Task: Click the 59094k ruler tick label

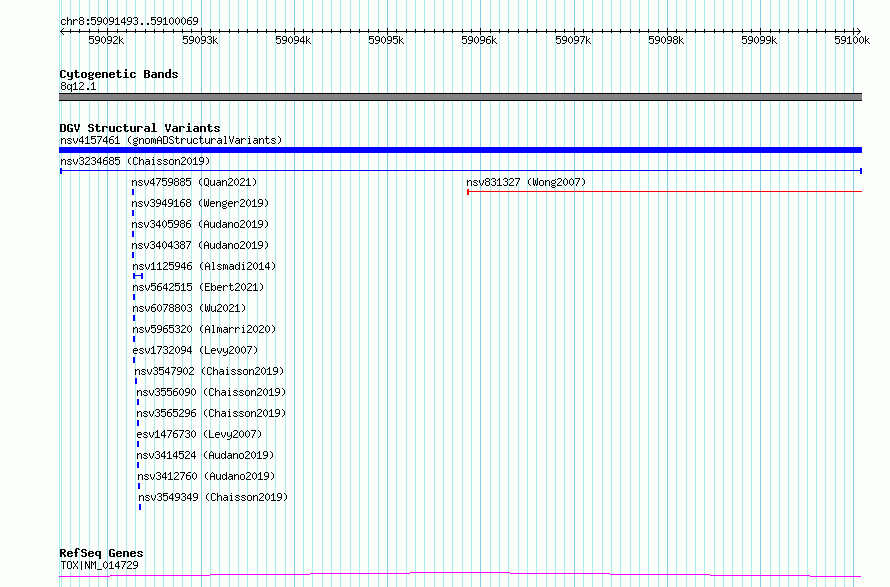Action: [293, 40]
